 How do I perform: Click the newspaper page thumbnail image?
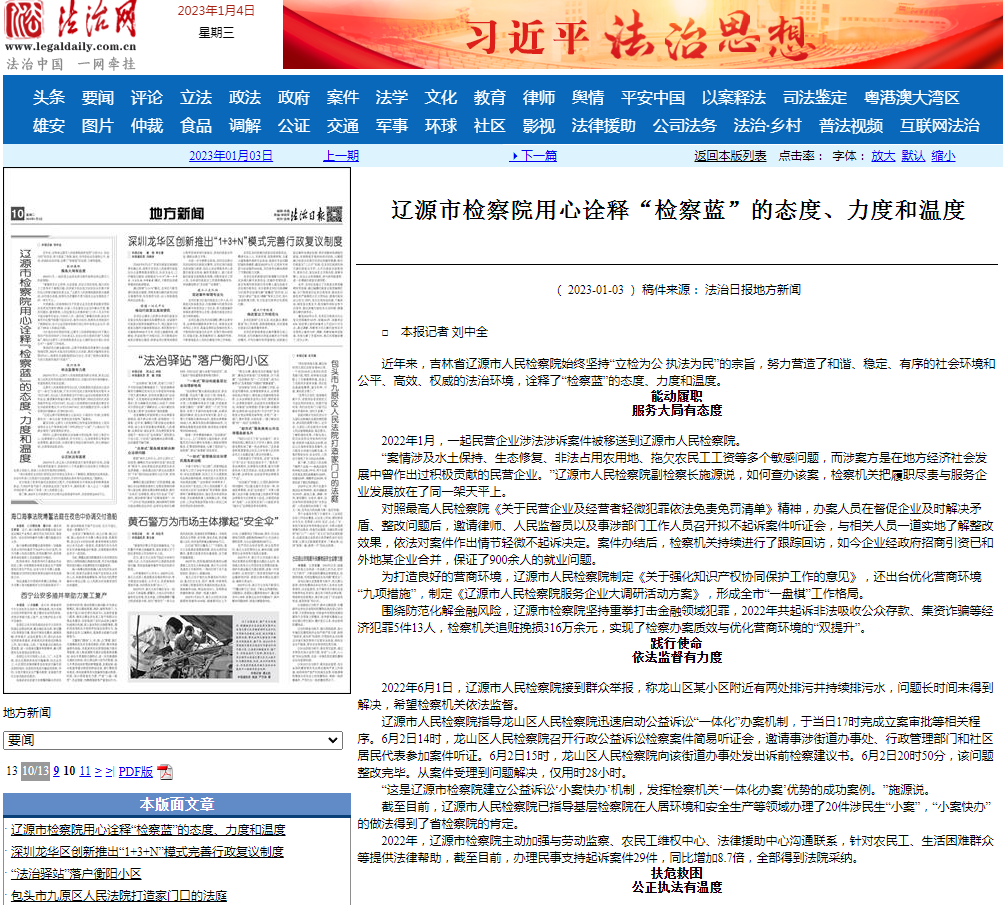177,432
